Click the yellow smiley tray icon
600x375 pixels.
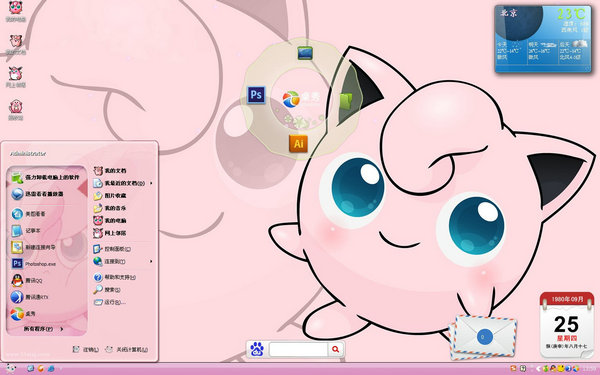coord(561,369)
